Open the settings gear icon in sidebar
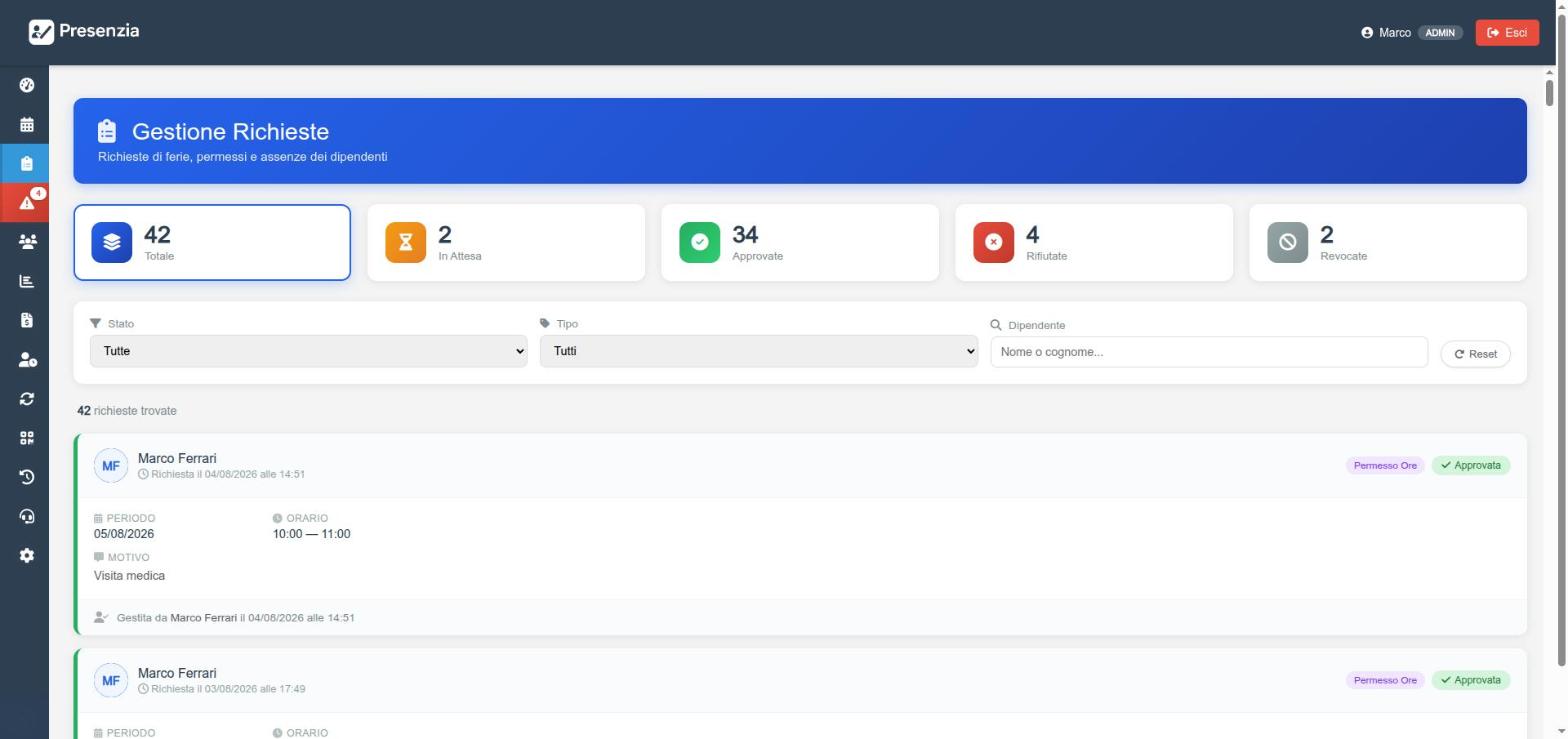The width and height of the screenshot is (1568, 739). click(27, 555)
